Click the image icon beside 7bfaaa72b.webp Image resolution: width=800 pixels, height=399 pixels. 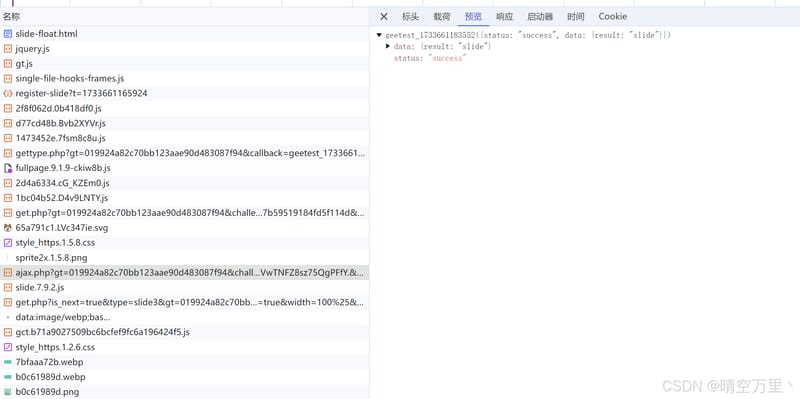pyautogui.click(x=8, y=362)
